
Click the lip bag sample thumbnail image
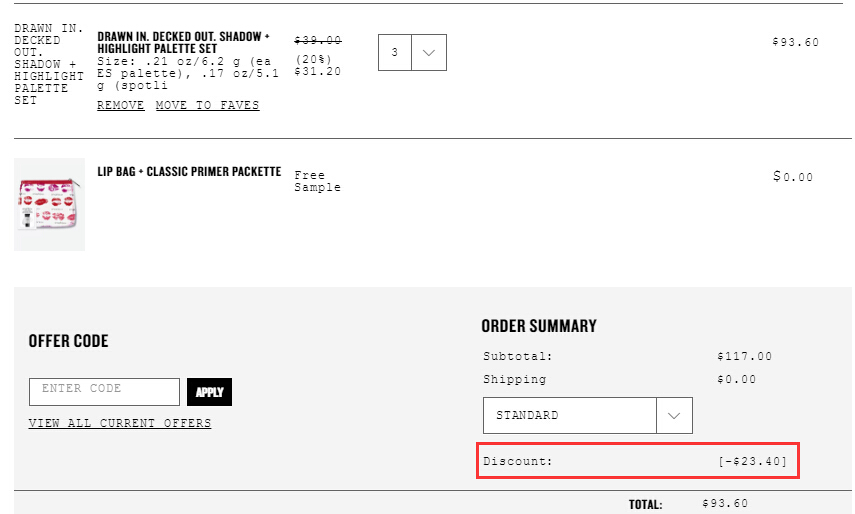tap(49, 204)
